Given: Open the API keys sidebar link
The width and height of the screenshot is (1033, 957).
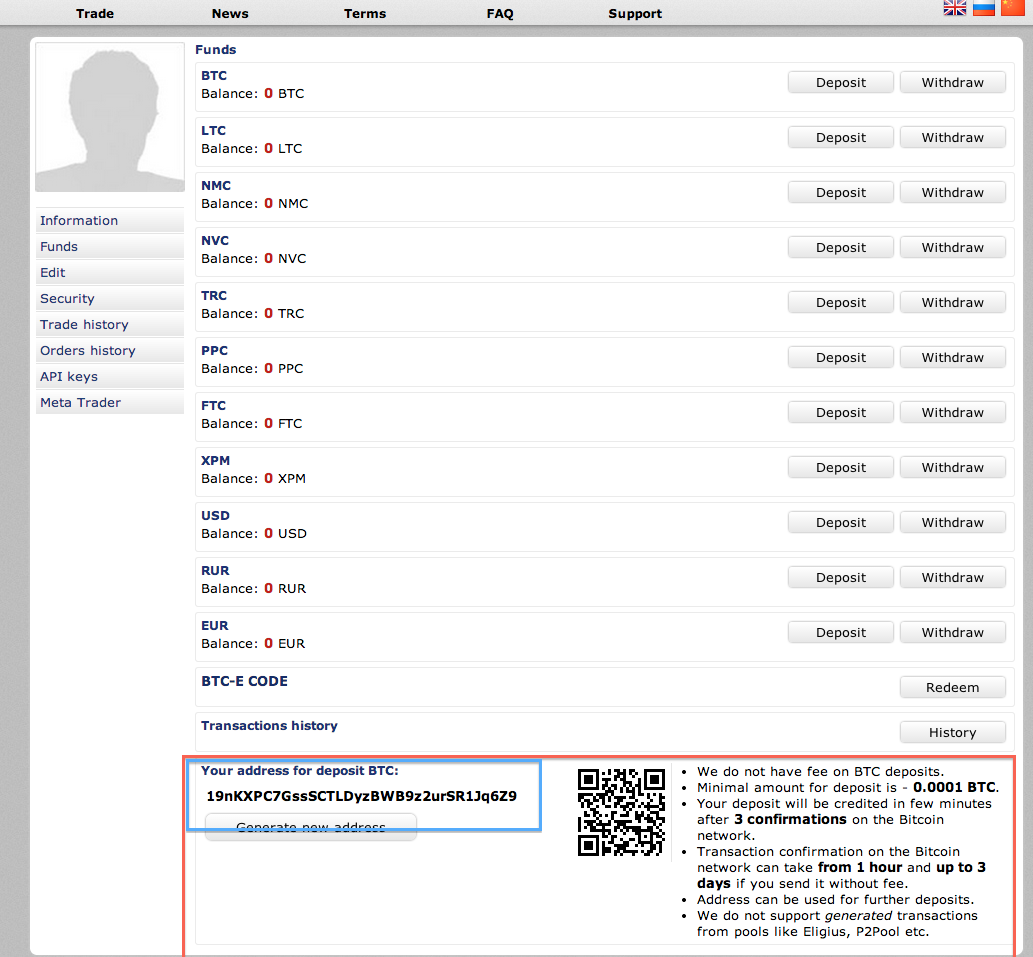Looking at the screenshot, I should tap(69, 377).
